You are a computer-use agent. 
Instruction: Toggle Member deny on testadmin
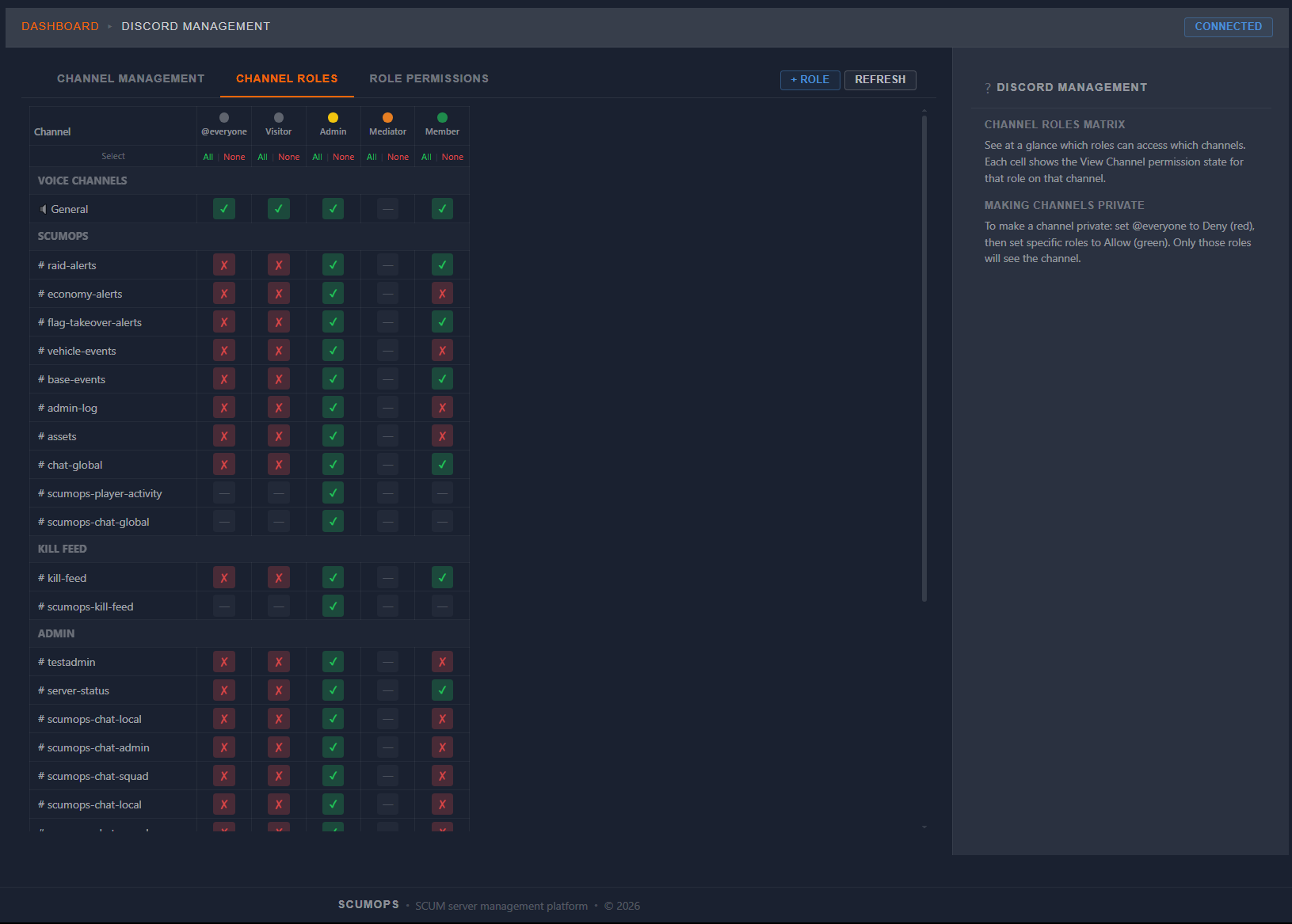442,662
